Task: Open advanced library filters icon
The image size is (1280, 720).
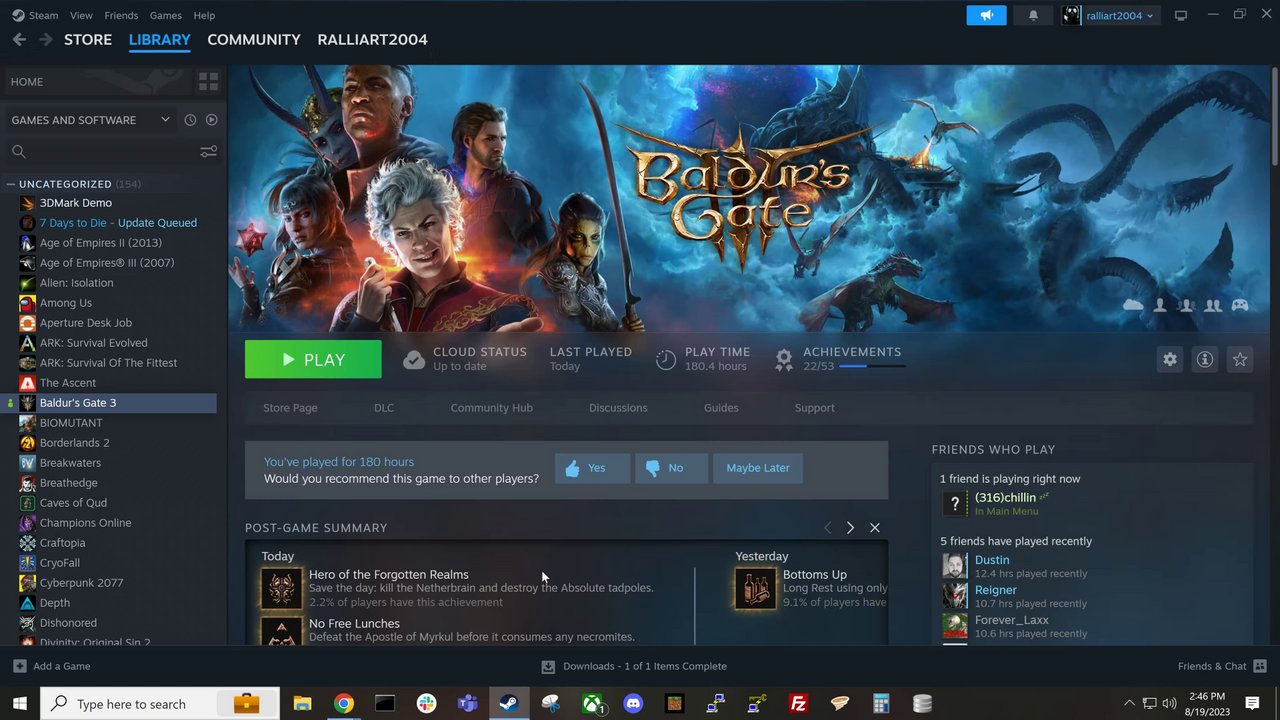Action: (208, 151)
